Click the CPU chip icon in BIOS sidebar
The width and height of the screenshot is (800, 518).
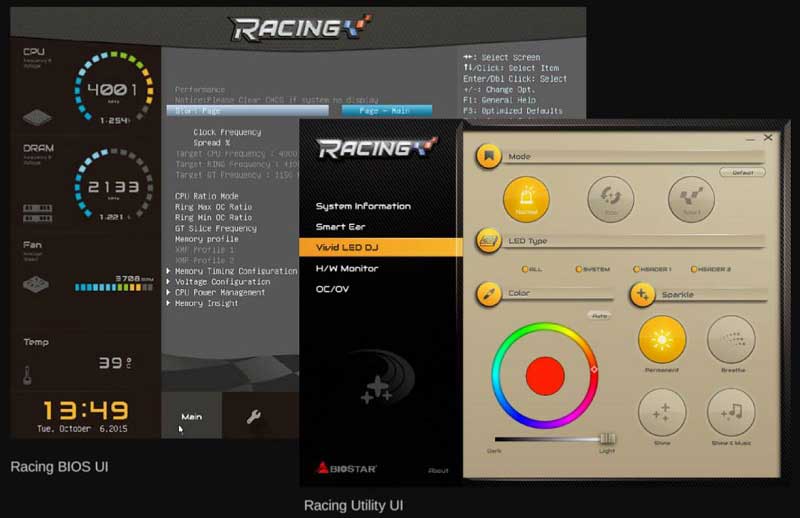pos(37,117)
